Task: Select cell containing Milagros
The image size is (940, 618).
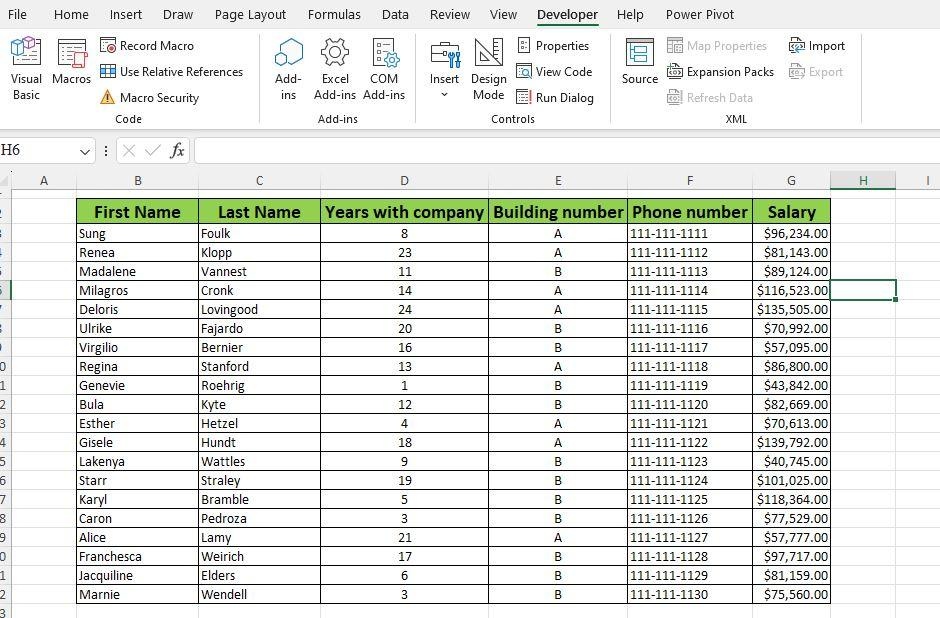Action: tap(137, 291)
